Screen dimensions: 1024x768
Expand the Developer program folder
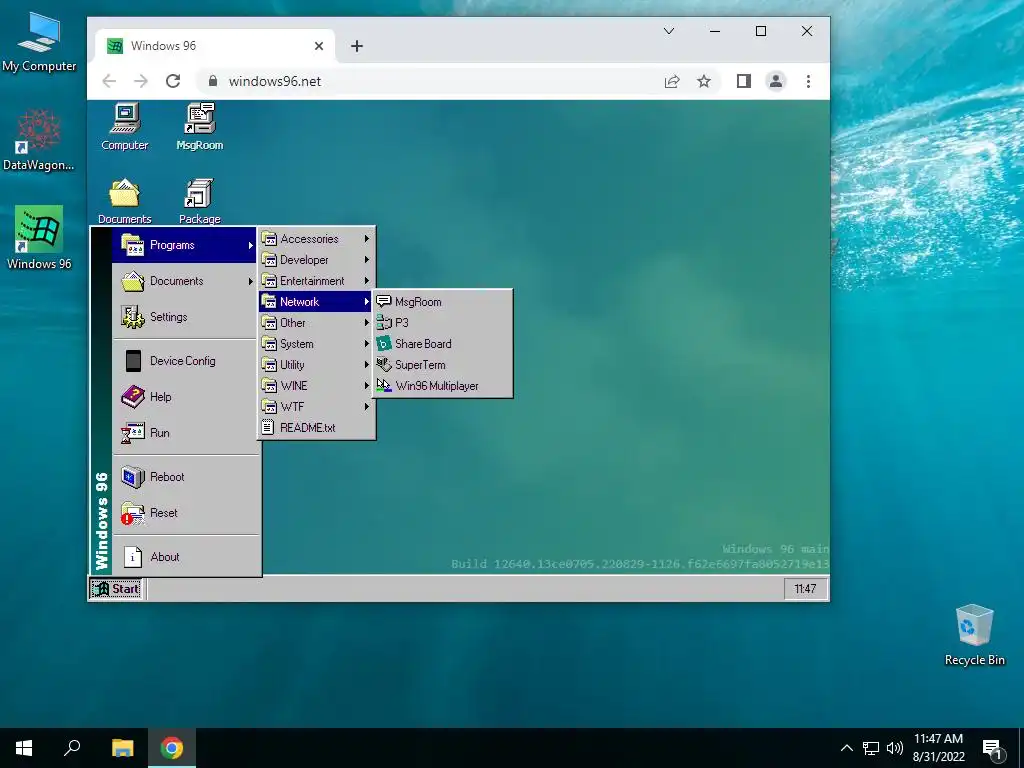pos(316,260)
